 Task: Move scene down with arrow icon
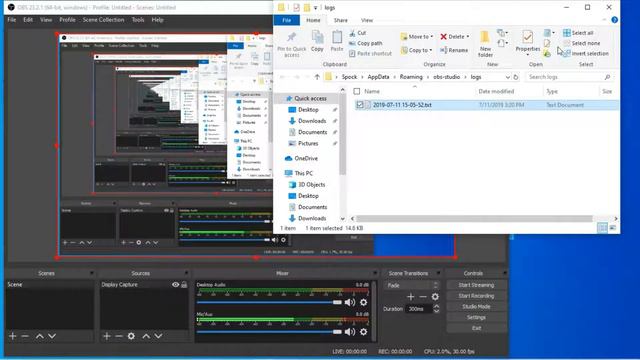[52, 336]
